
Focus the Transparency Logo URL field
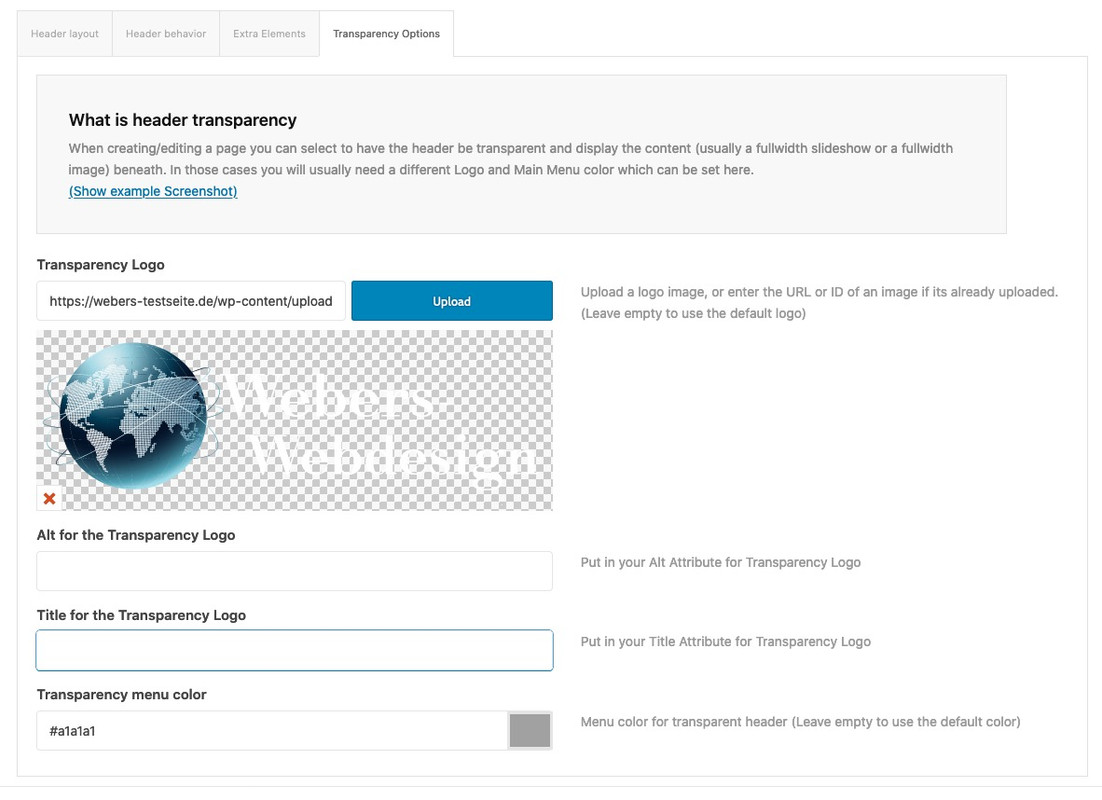coord(191,301)
